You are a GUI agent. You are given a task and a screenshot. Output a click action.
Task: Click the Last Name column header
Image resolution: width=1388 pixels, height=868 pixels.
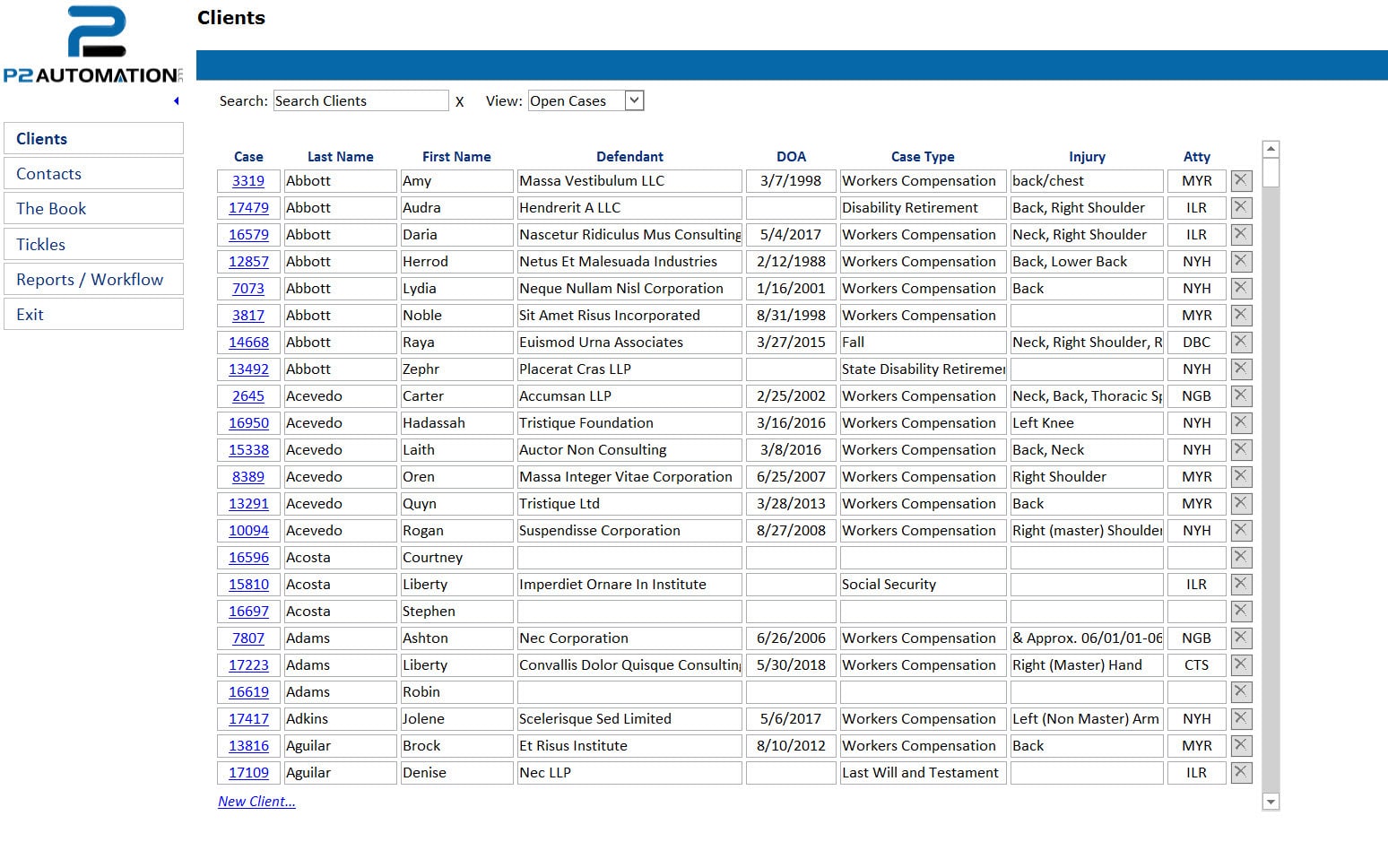point(340,156)
